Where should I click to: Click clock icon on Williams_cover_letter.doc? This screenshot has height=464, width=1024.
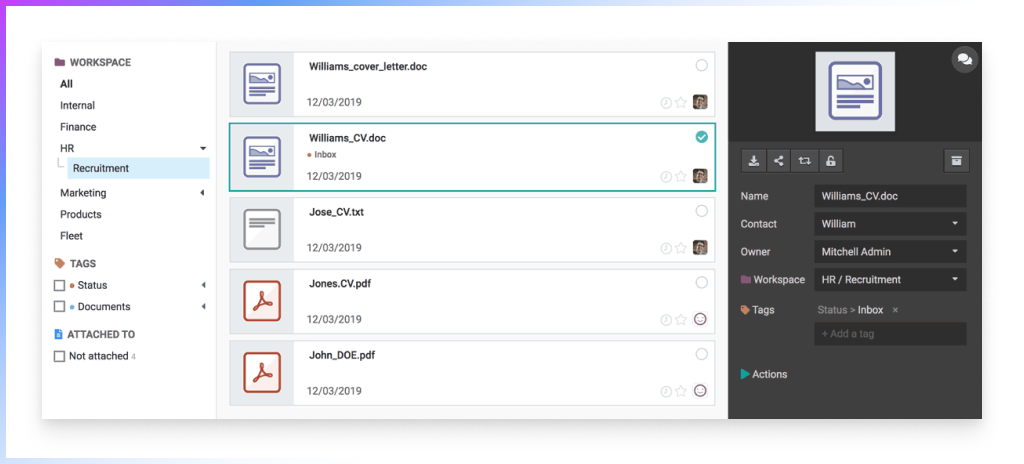[x=666, y=103]
